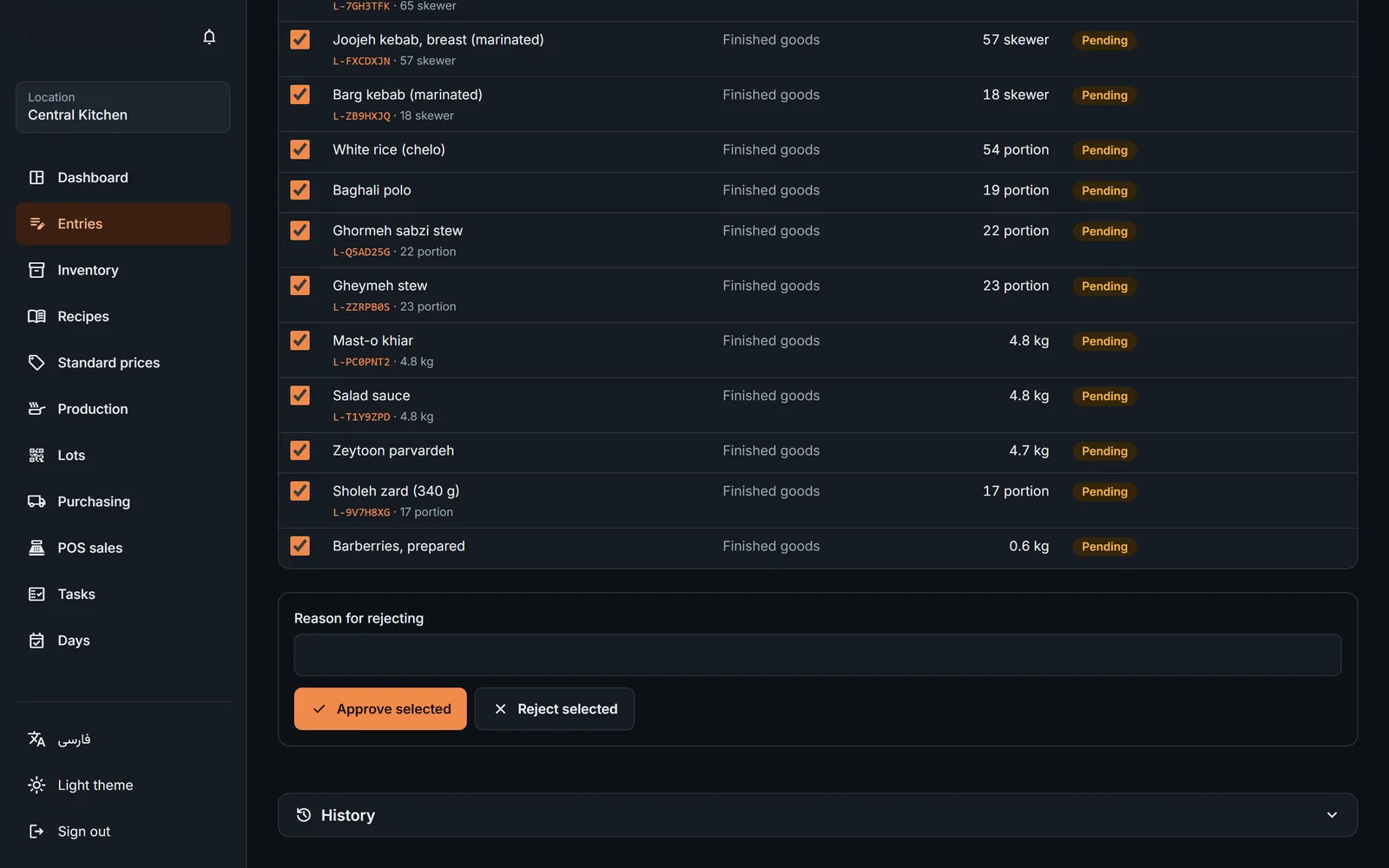Uncheck the Ghormeh sabzi stew checkbox
Image resolution: width=1389 pixels, height=868 pixels.
(x=300, y=231)
